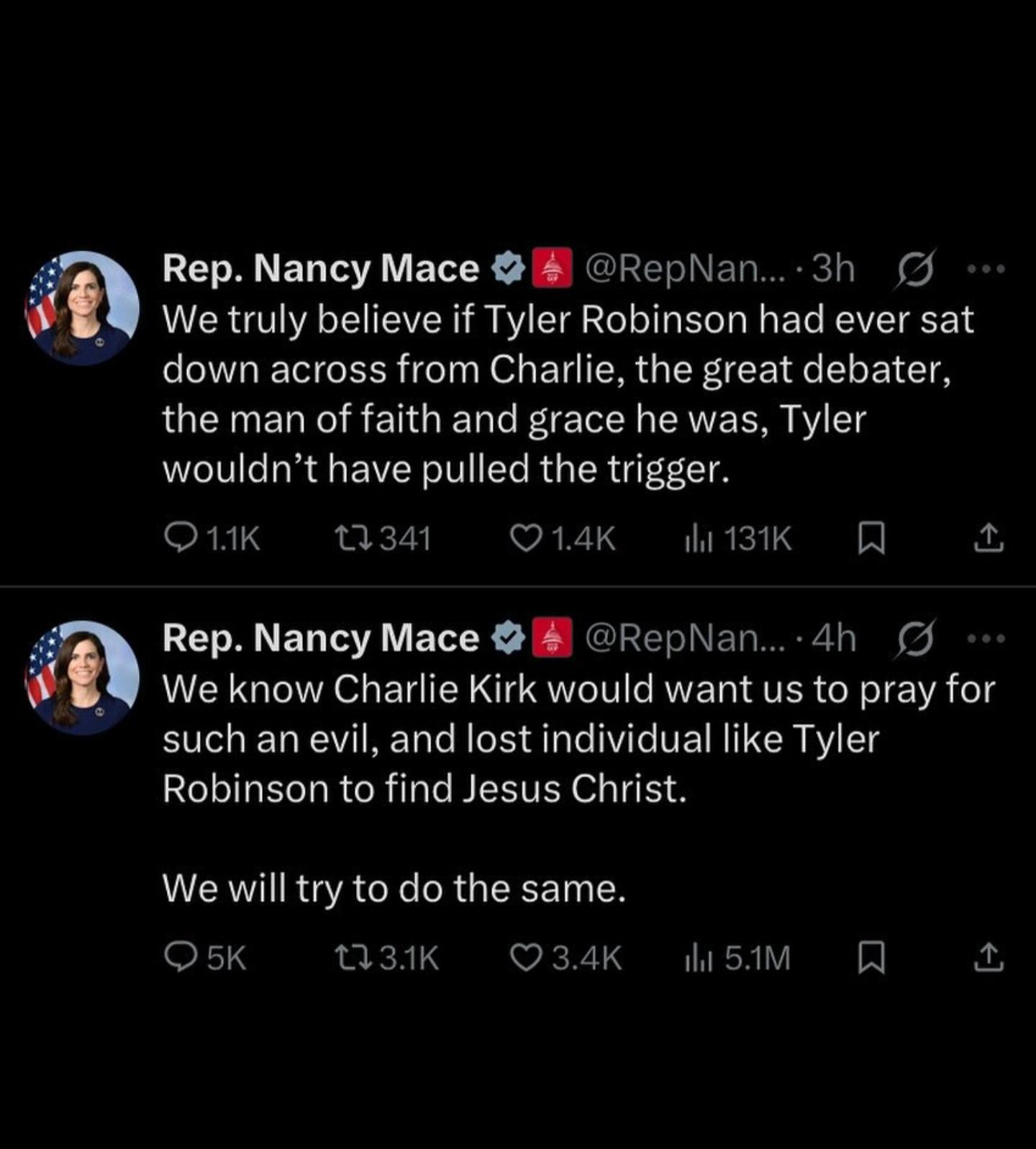Bookmark the 4h Charlie Kirk tweet
Screen dimensions: 1036x1149
[x=871, y=958]
